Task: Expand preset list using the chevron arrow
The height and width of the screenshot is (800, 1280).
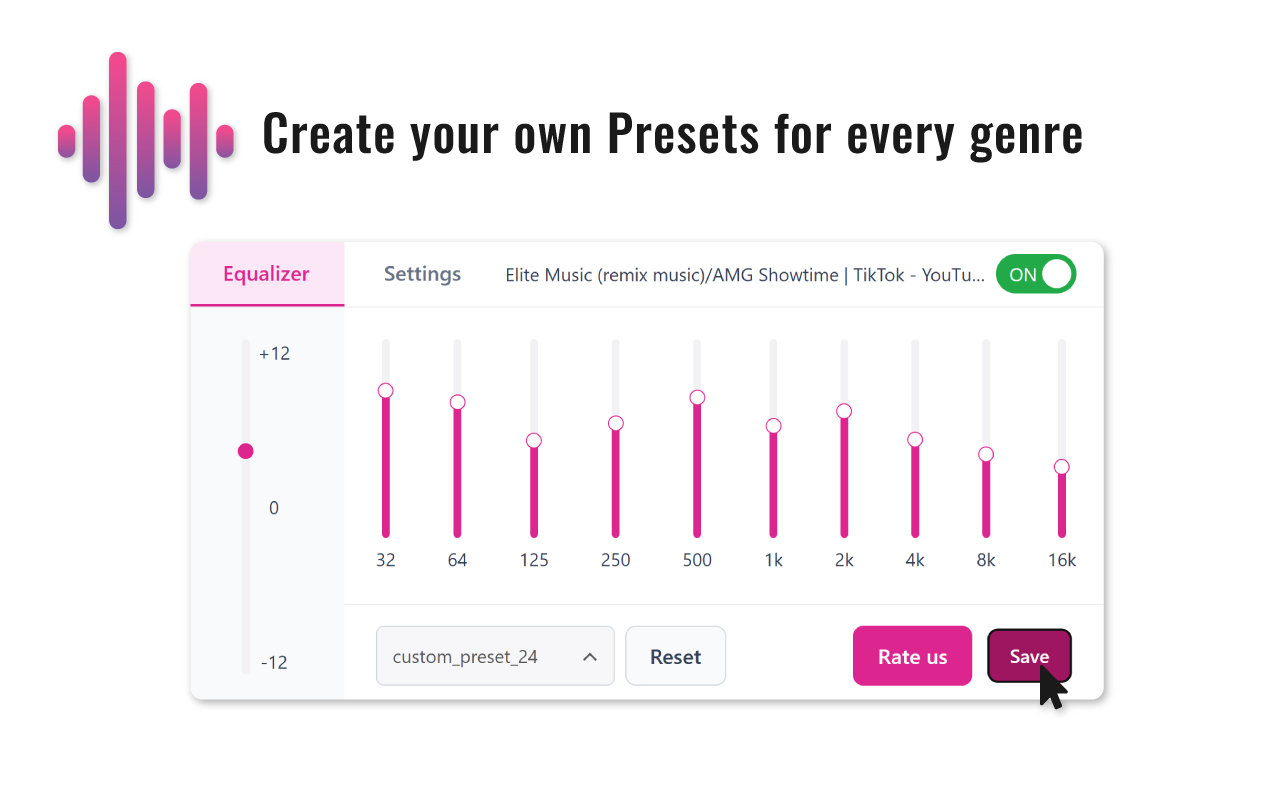Action: pyautogui.click(x=590, y=657)
